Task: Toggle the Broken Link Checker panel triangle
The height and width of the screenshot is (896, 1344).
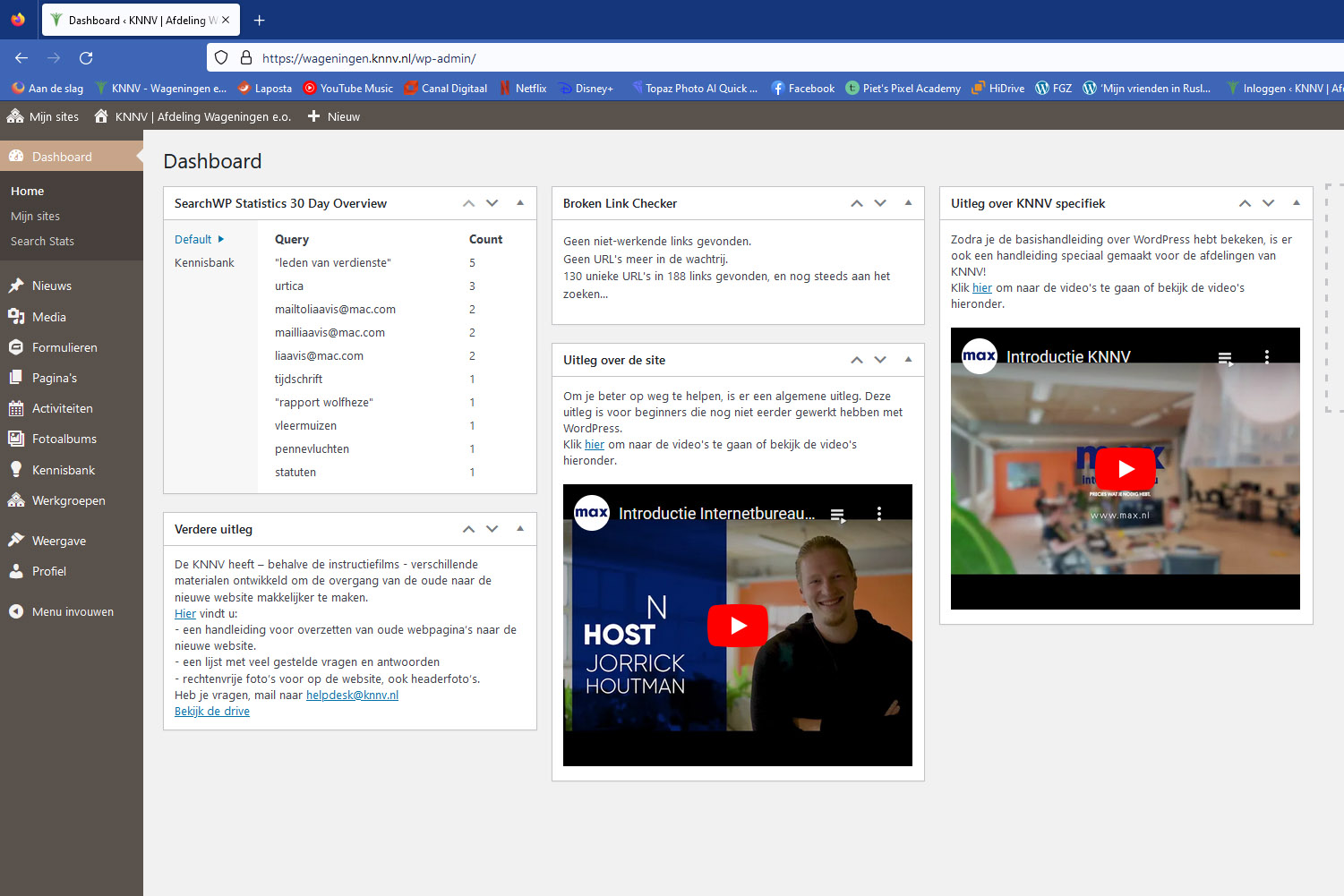Action: [x=908, y=203]
